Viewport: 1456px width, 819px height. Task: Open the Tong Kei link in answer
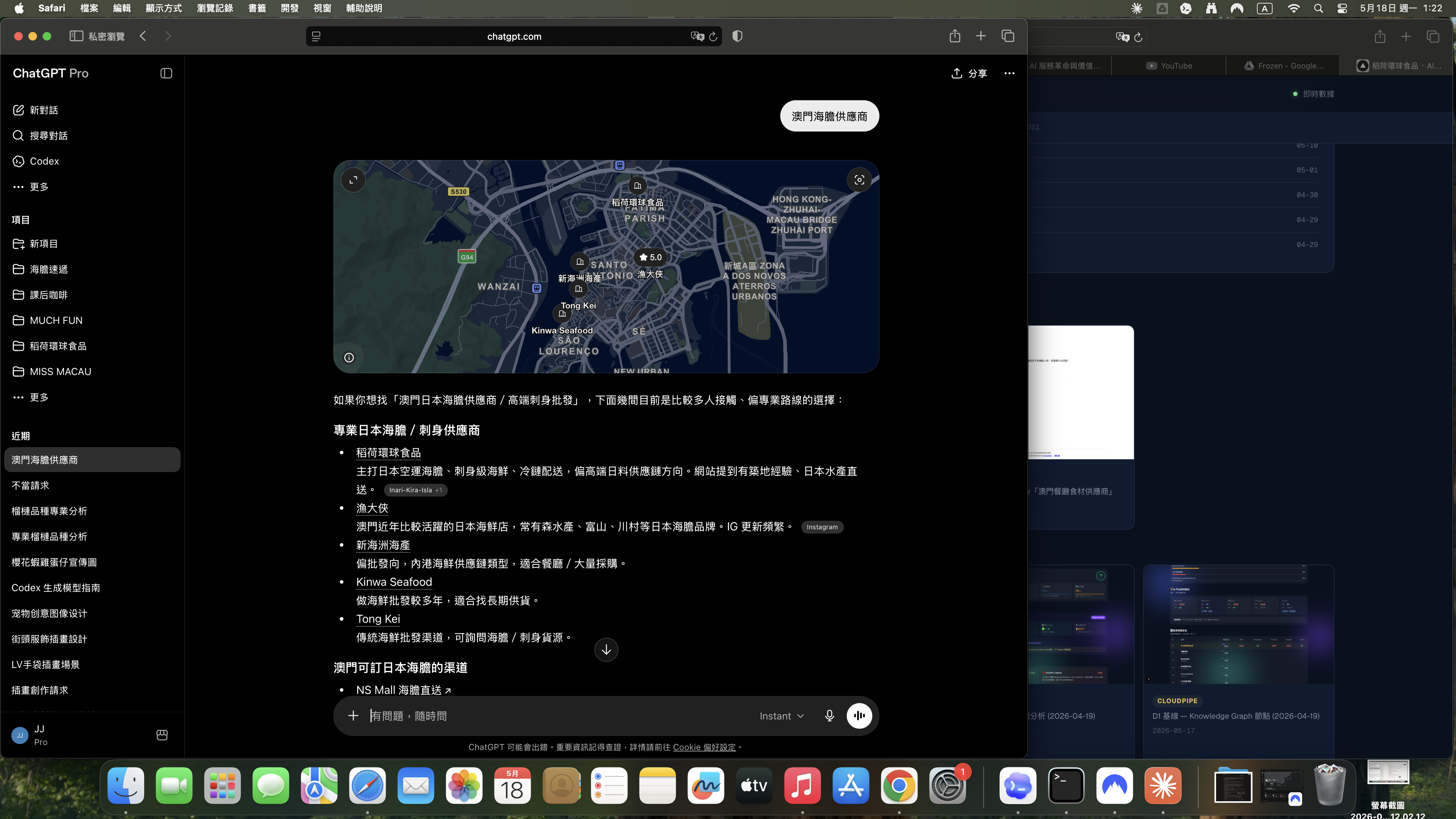click(x=378, y=619)
